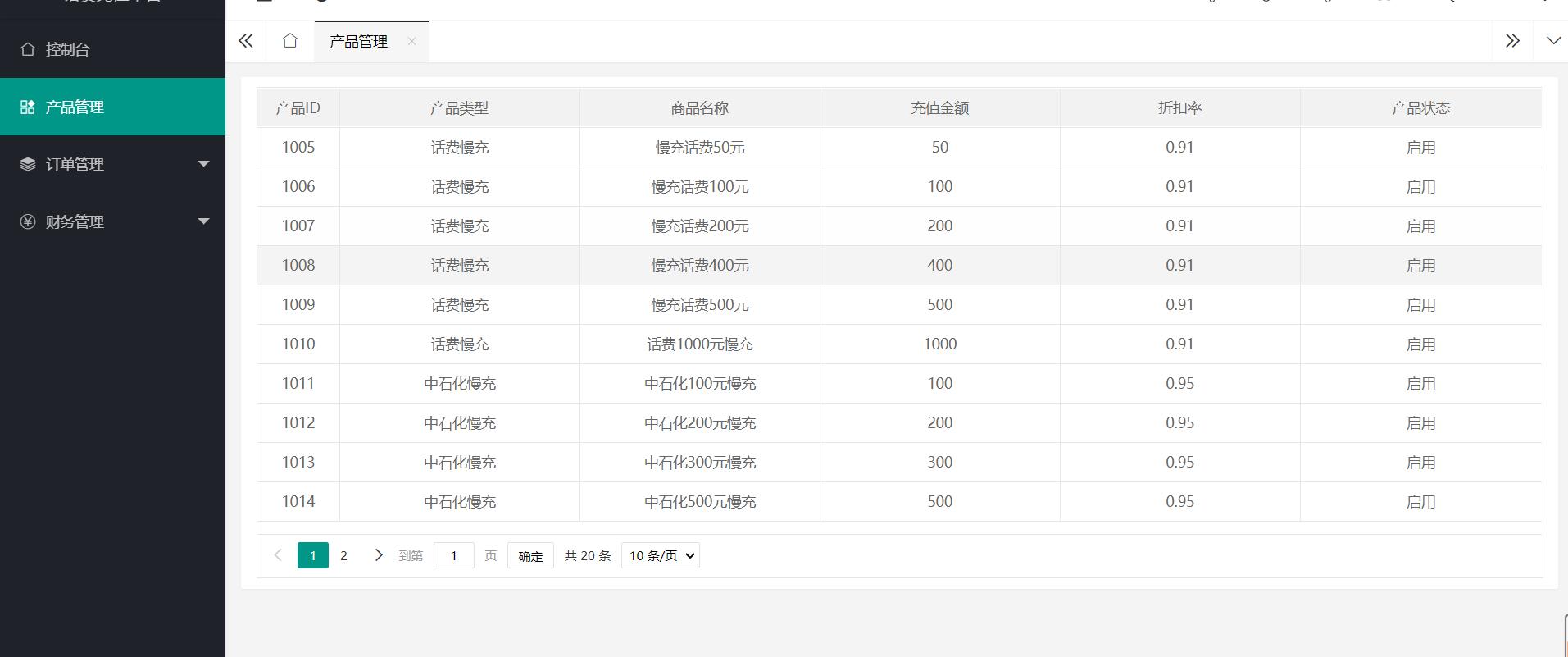Go to the home tab icon
The width and height of the screenshot is (1568, 657).
(x=290, y=41)
